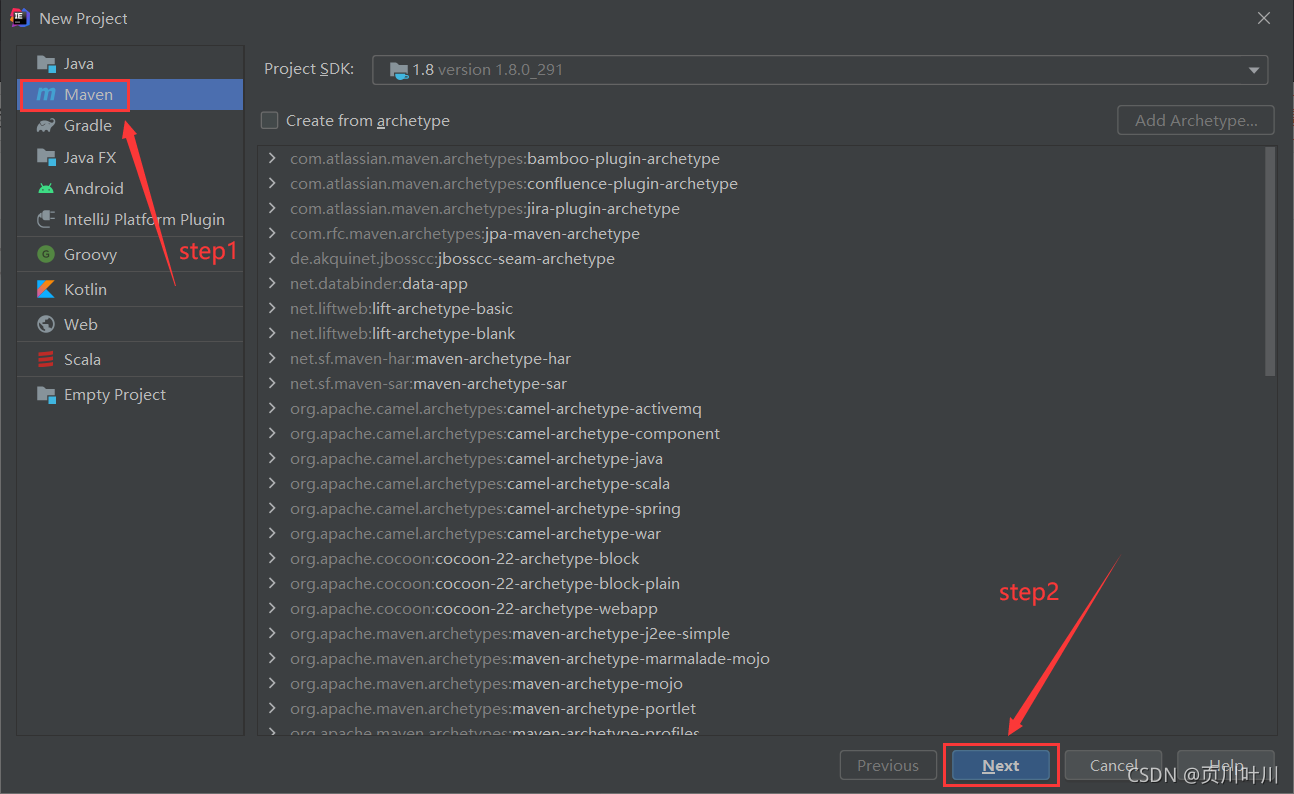This screenshot has height=794, width=1294.
Task: Click the archetype list vertical scrollbar
Action: pyautogui.click(x=1269, y=262)
